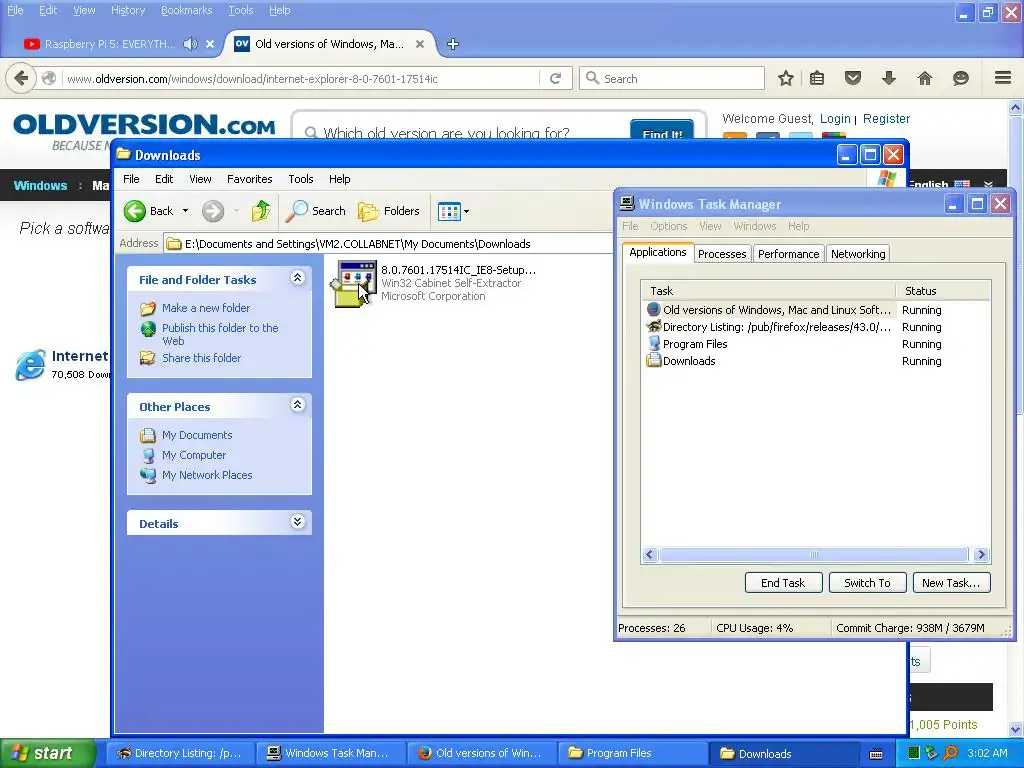Viewport: 1024px width, 768px height.
Task: Select the IE8-Setup installer file icon
Action: [x=355, y=282]
